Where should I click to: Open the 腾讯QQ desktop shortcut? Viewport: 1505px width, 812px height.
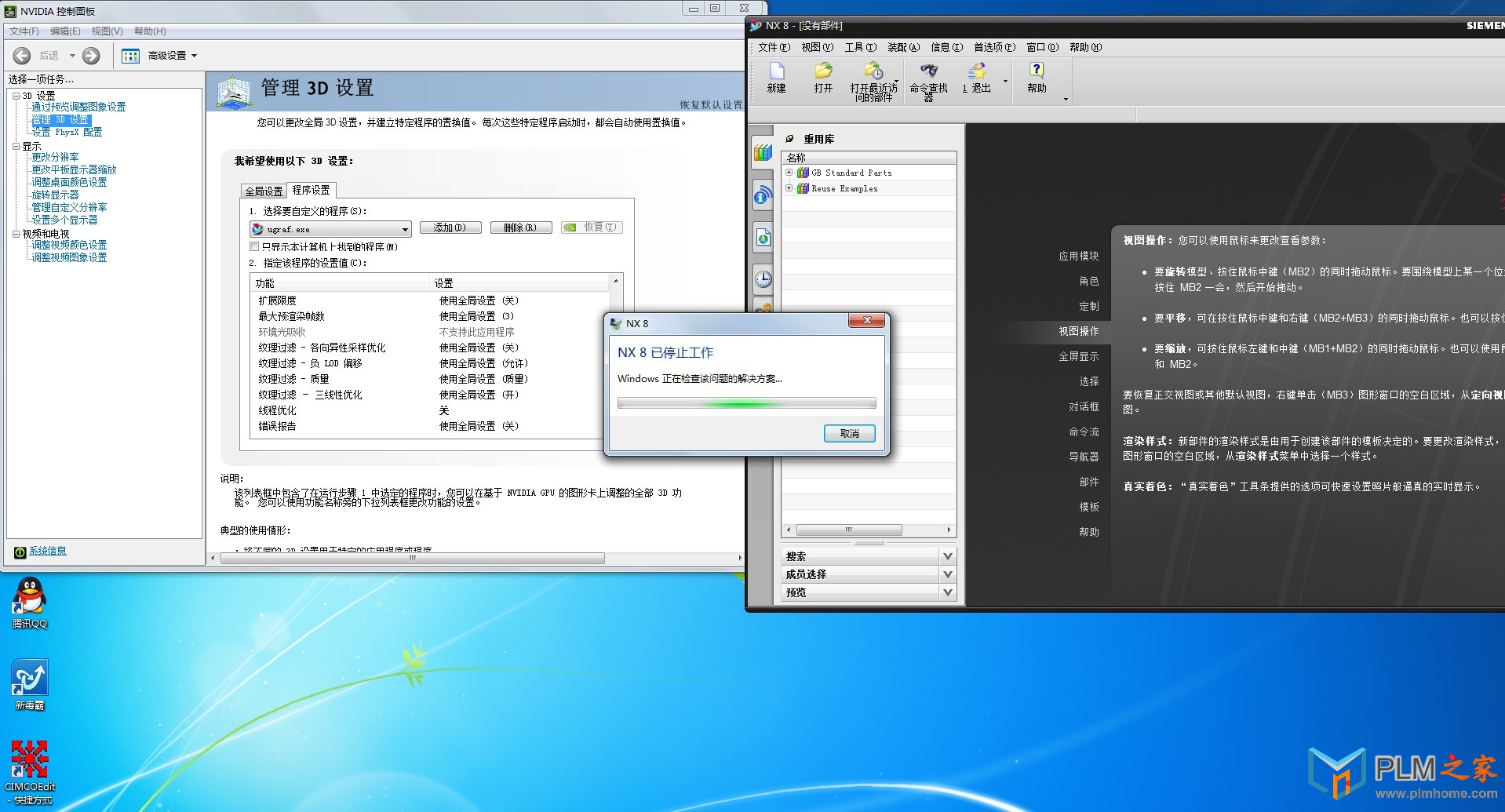(x=30, y=603)
